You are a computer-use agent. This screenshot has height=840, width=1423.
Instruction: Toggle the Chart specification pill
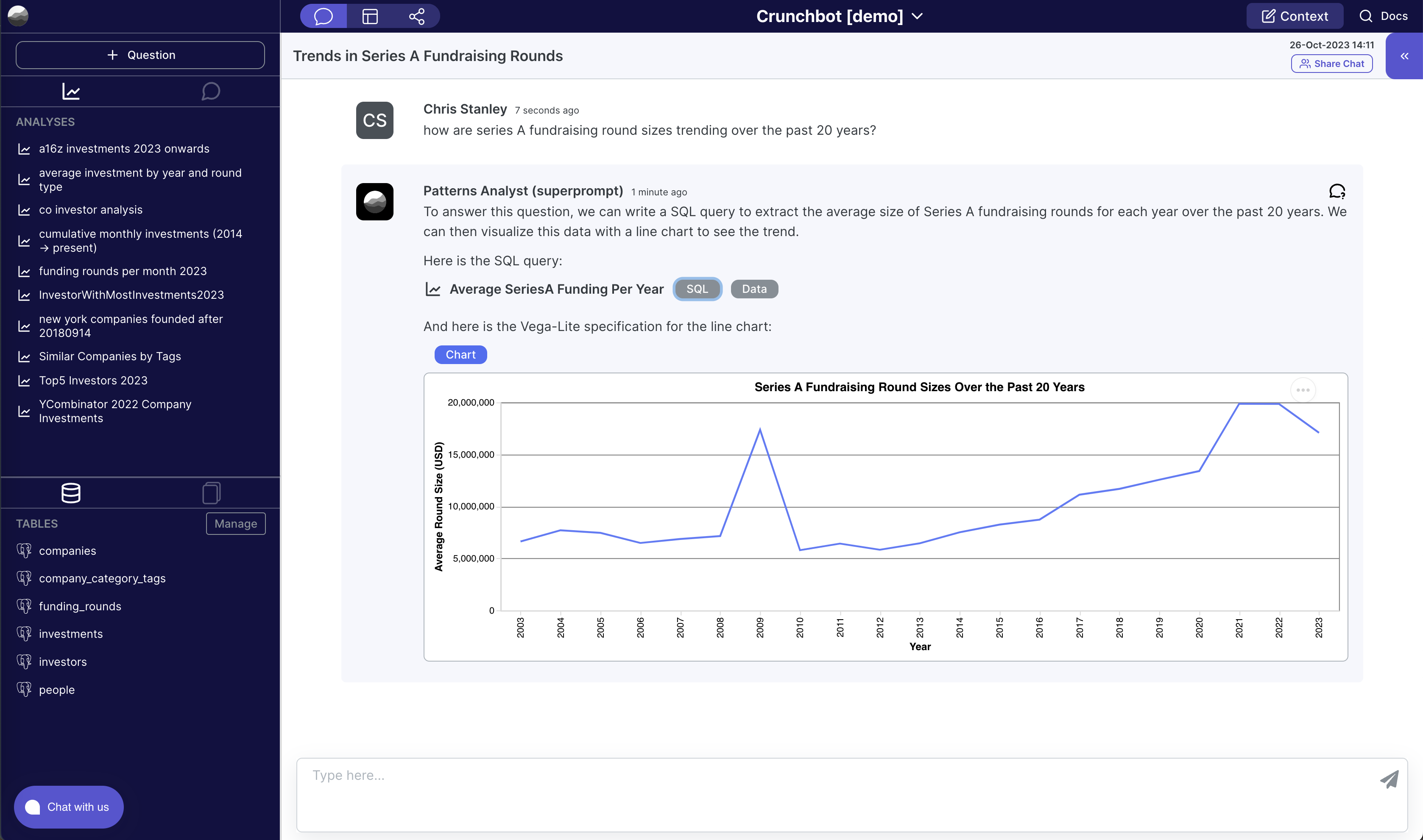pyautogui.click(x=460, y=354)
